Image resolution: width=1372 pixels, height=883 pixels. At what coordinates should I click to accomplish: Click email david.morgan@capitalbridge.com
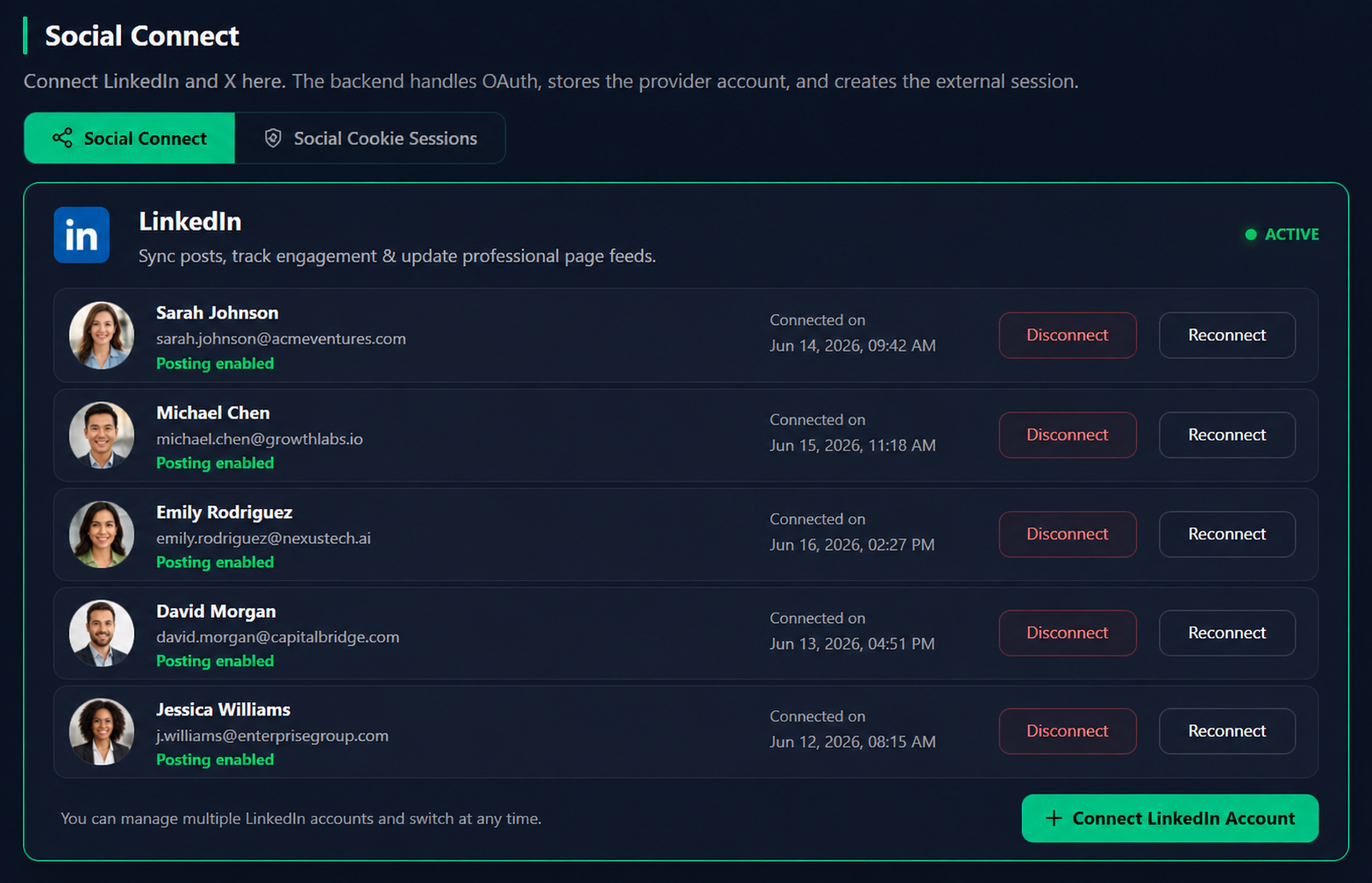[x=278, y=637]
